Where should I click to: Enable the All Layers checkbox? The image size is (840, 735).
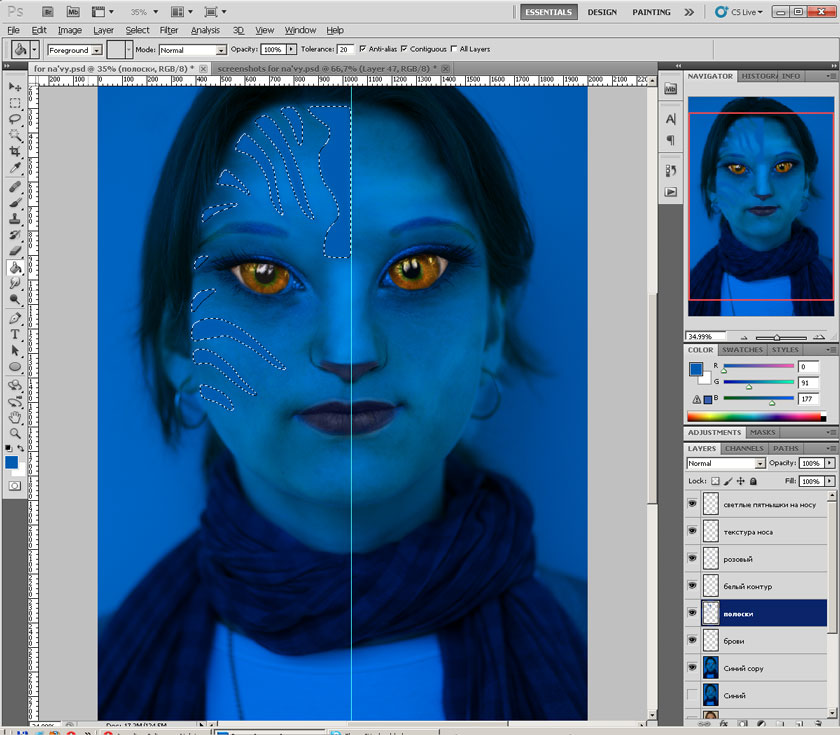[453, 49]
